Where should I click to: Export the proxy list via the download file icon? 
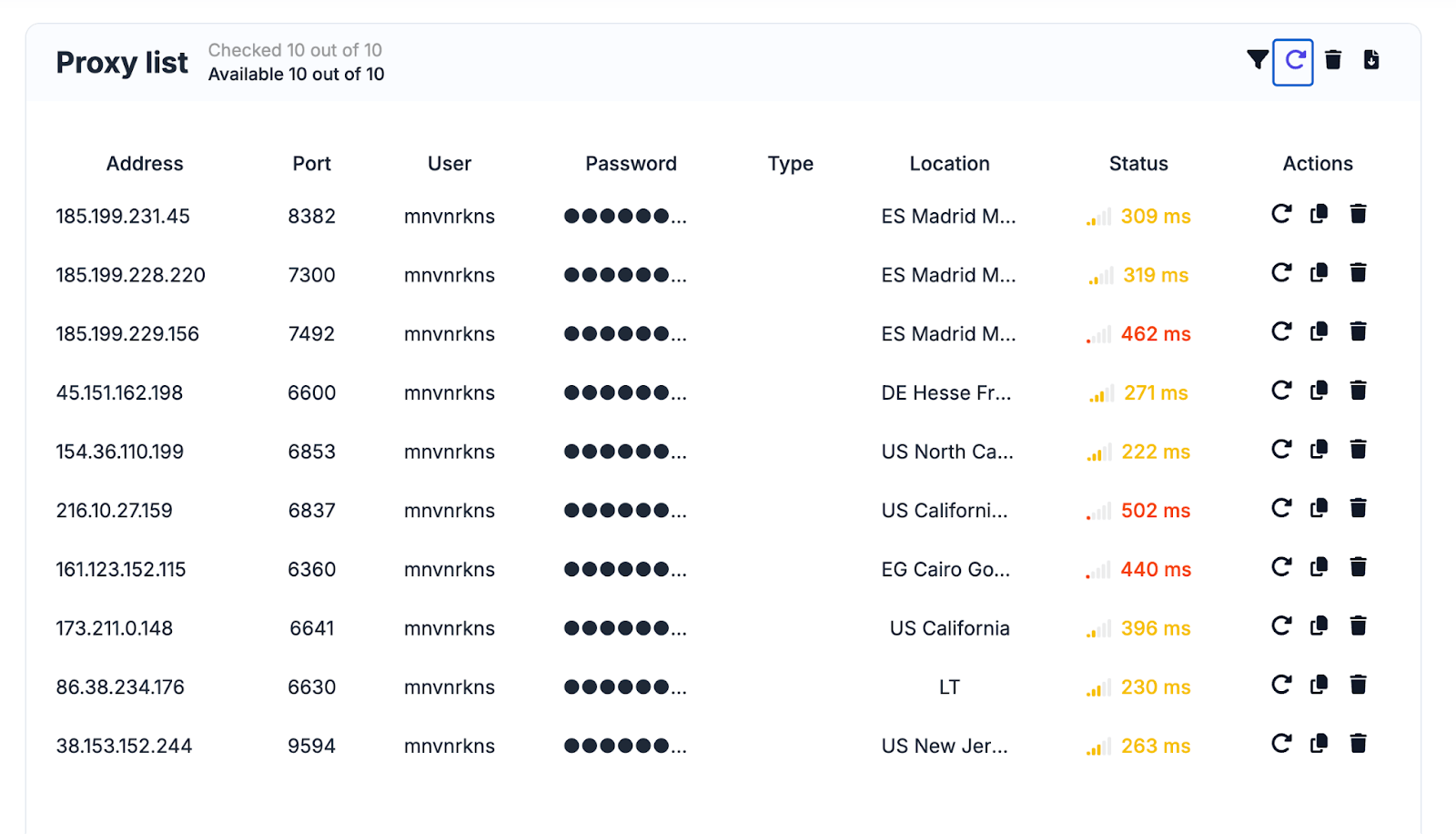(1371, 60)
